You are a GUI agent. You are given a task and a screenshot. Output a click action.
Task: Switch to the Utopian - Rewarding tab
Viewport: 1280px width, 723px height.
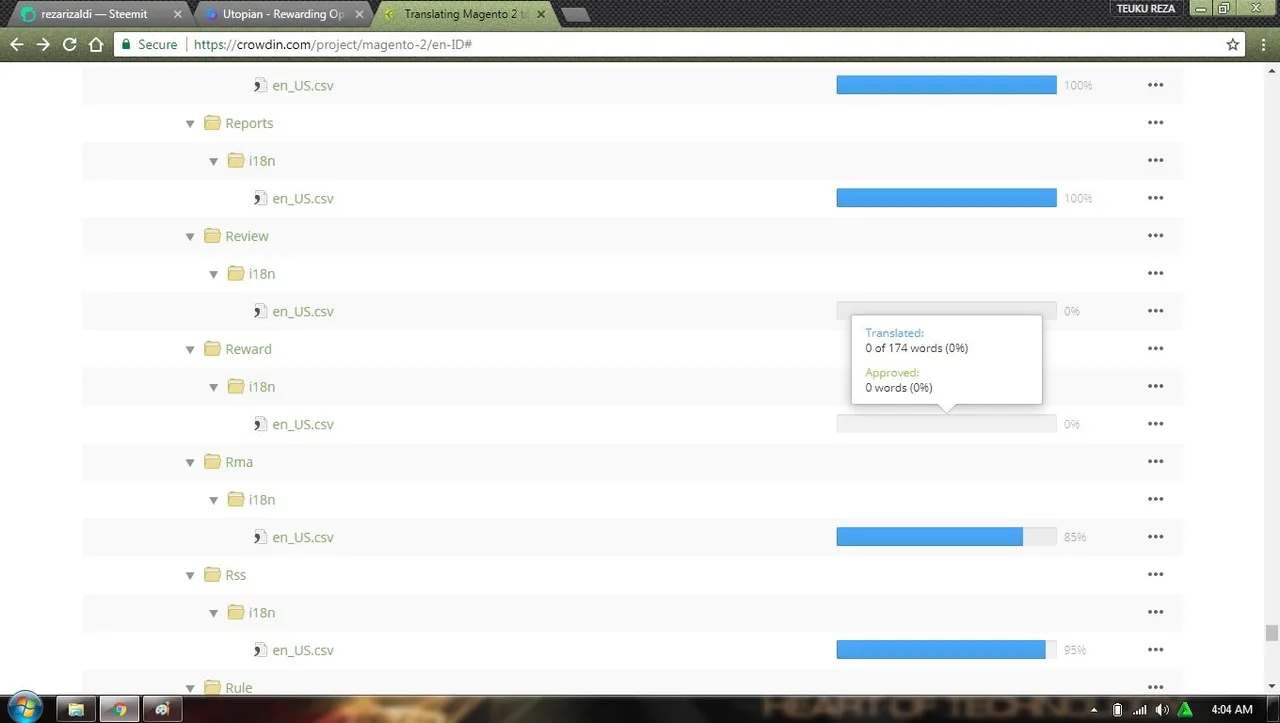pyautogui.click(x=282, y=14)
